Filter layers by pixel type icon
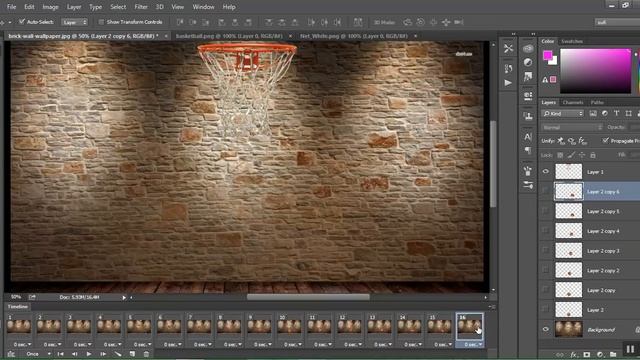 [593, 113]
